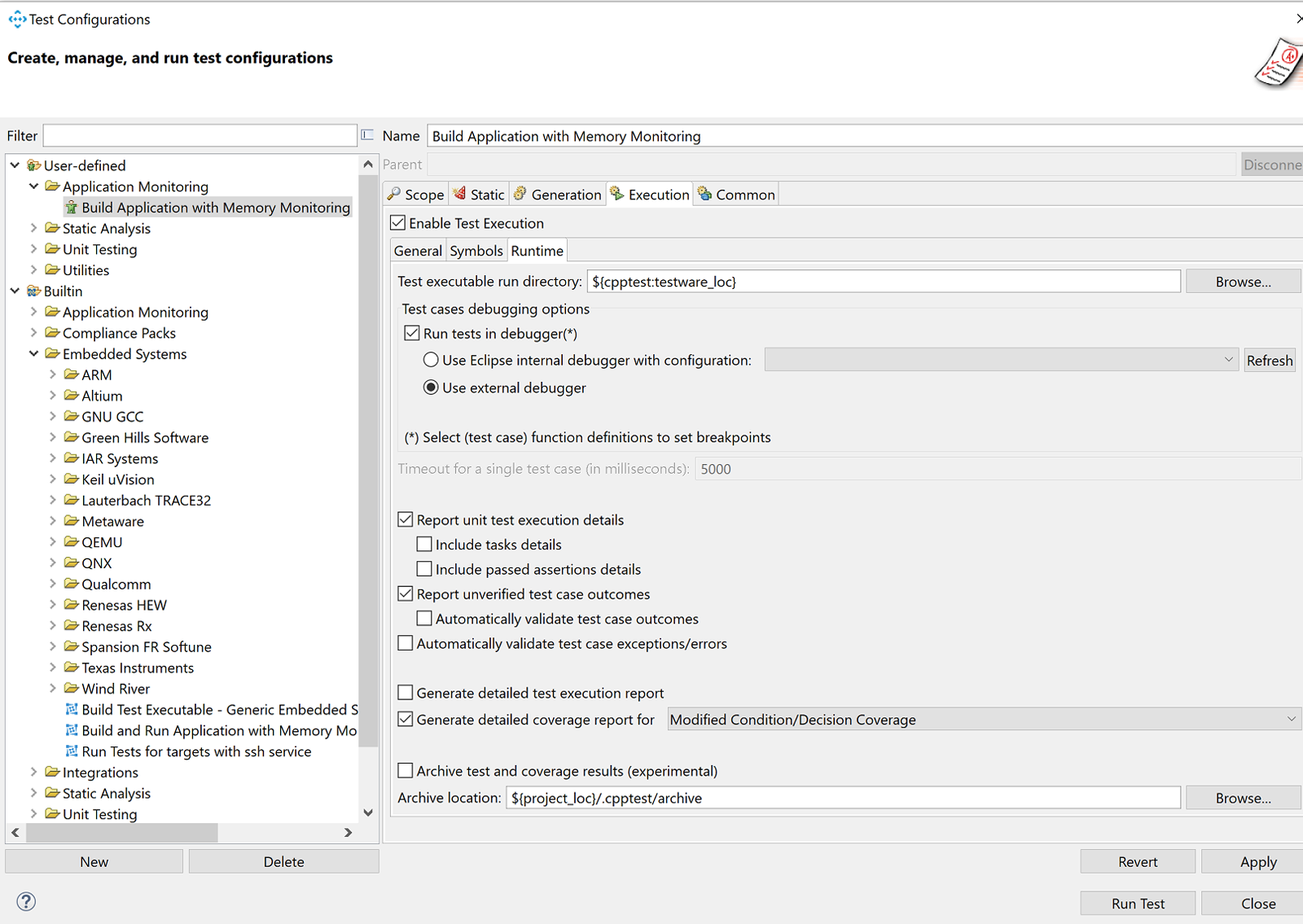This screenshot has height=924, width=1303.
Task: Click the Lauterbach TRACE32 folder icon
Action: click(x=72, y=500)
